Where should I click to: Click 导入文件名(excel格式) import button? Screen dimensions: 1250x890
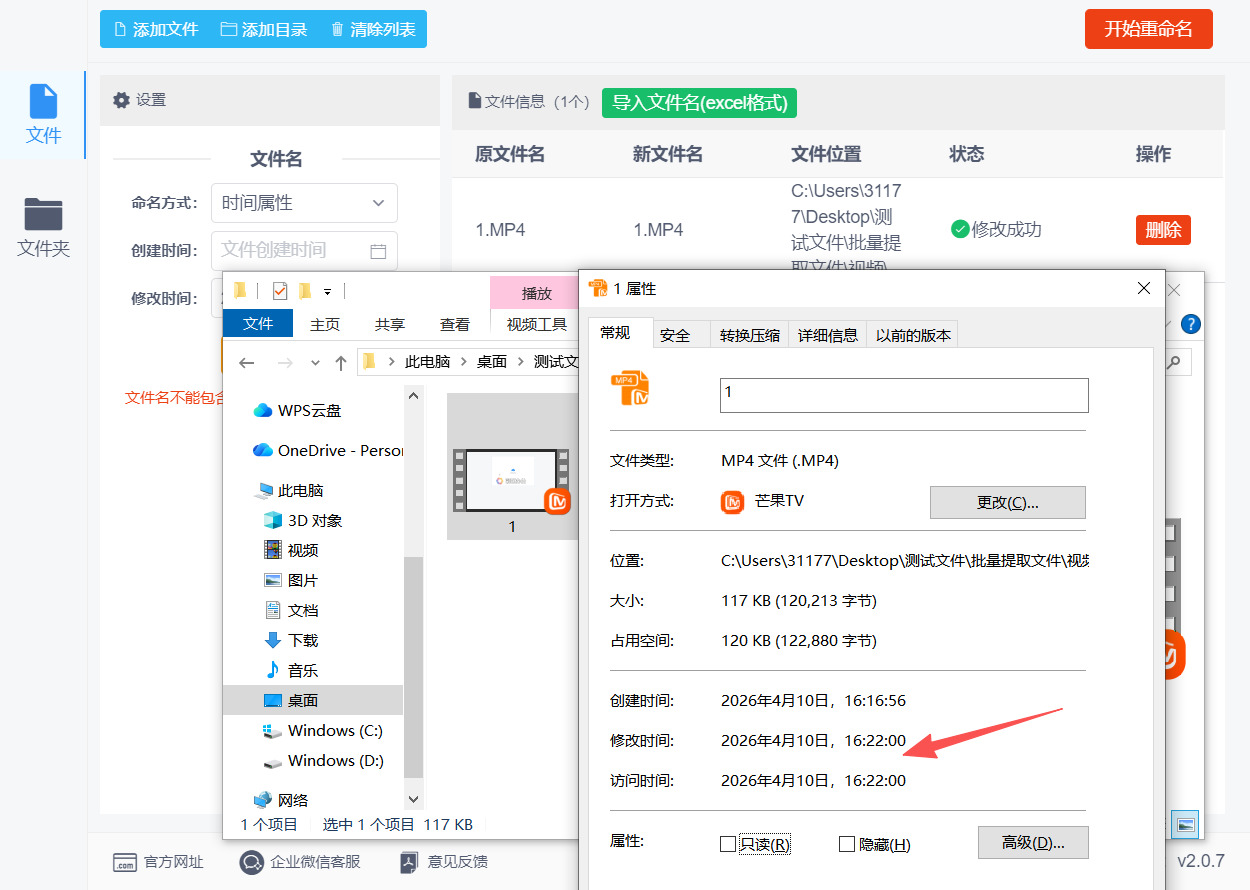[x=699, y=102]
